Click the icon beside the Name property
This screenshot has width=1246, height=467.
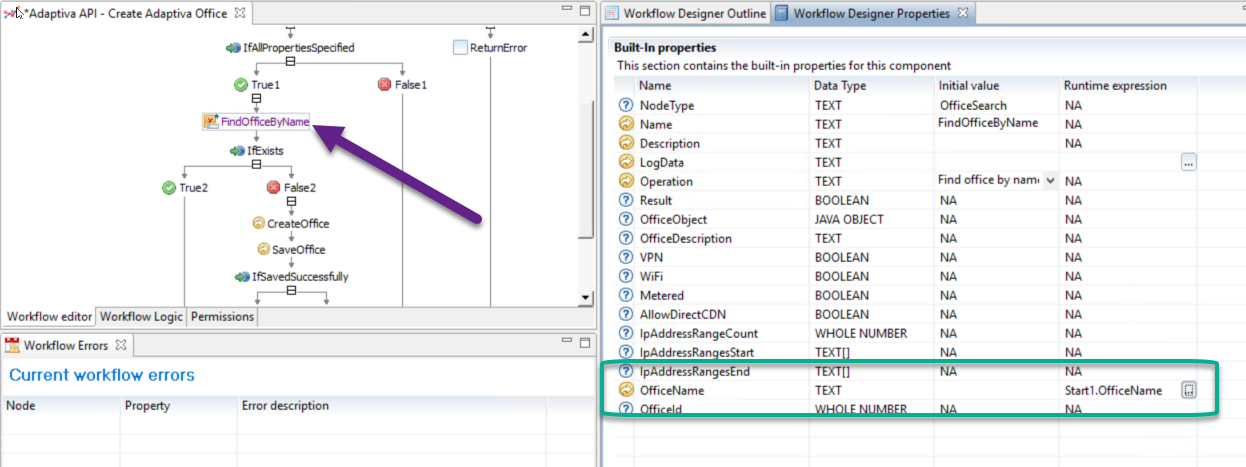pyautogui.click(x=626, y=124)
